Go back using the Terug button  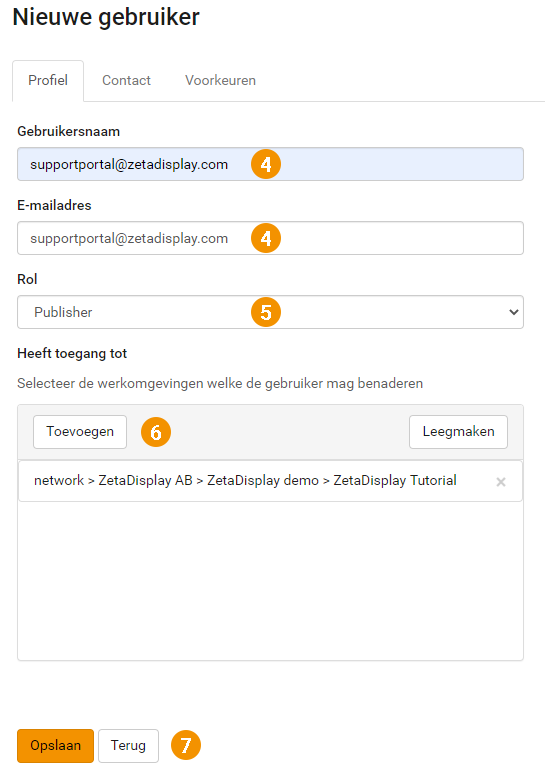coord(128,745)
